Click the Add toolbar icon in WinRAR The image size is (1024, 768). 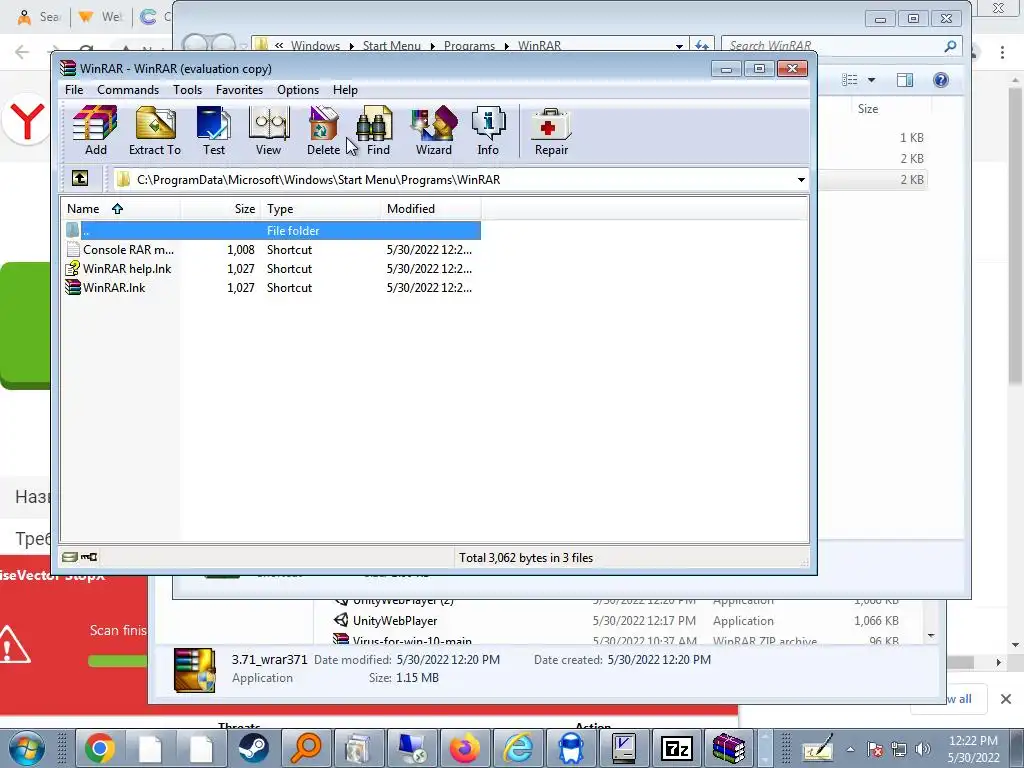pos(95,131)
